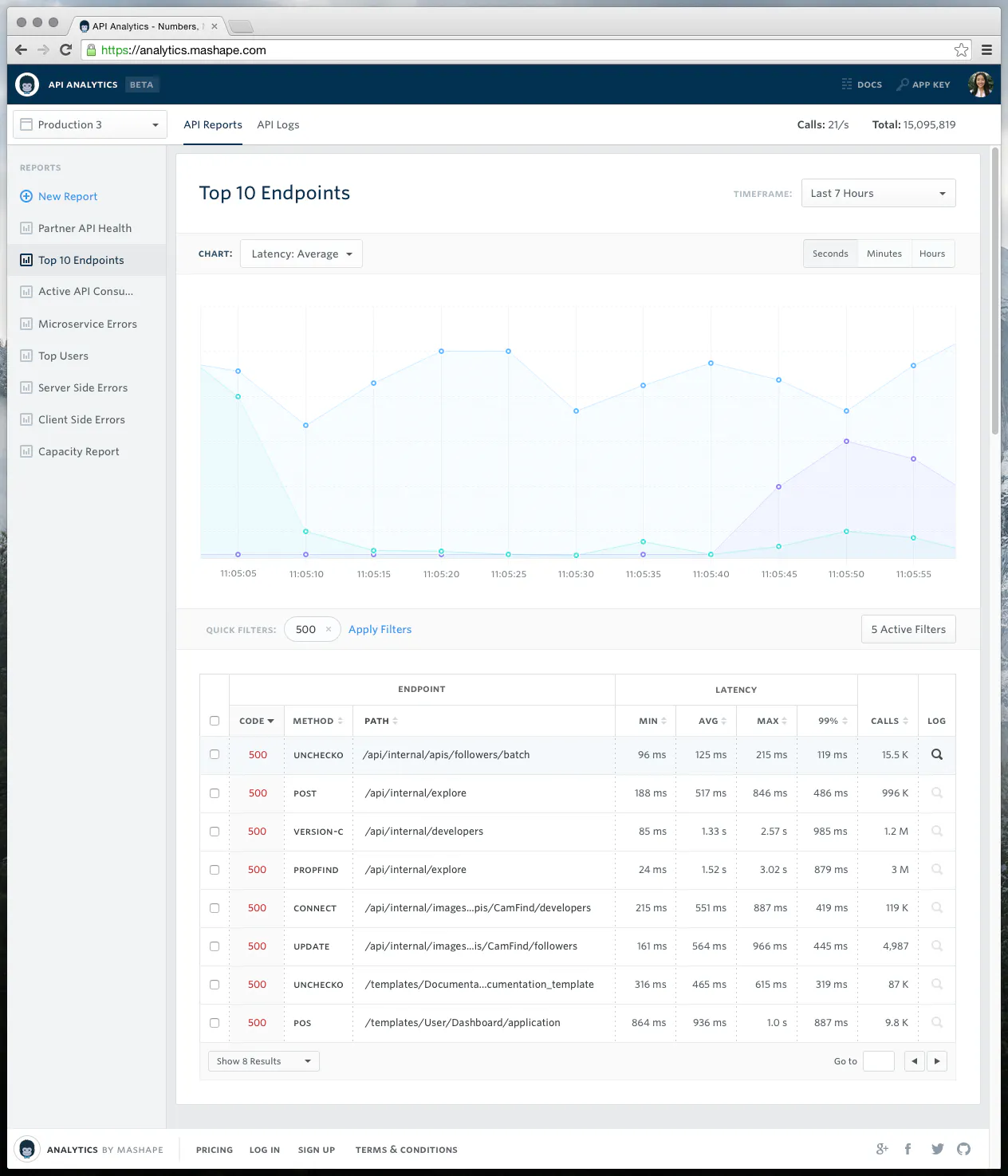1008x1176 pixels.
Task: Open the 5 Active Filters button
Action: (x=908, y=629)
